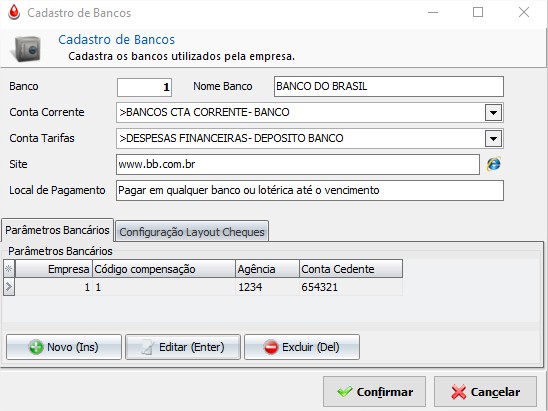
Task: Click the Agência column header
Action: [x=267, y=269]
